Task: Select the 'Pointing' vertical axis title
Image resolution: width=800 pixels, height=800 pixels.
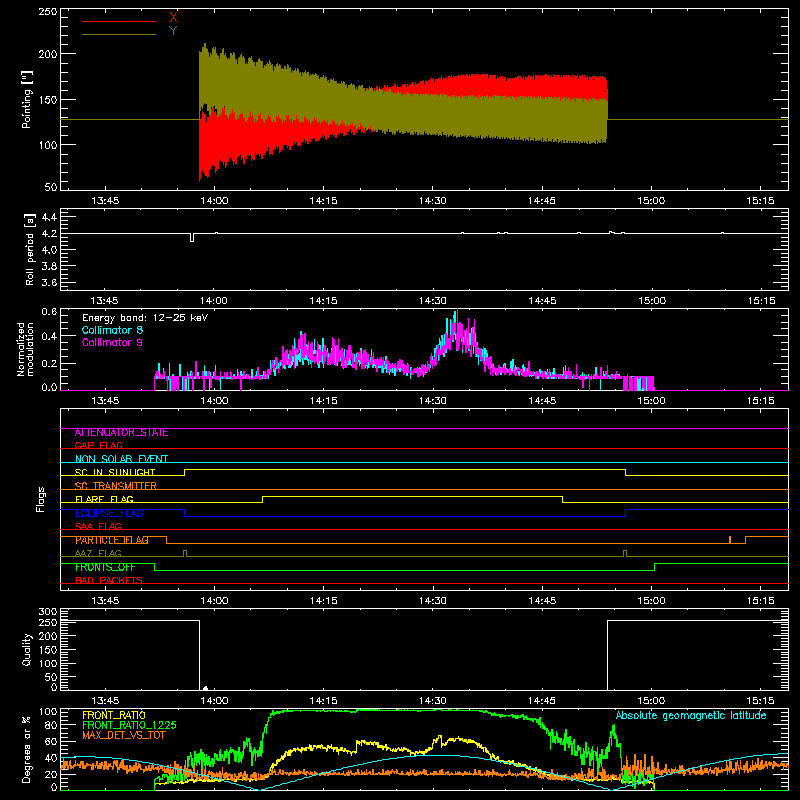Action: coord(27,99)
